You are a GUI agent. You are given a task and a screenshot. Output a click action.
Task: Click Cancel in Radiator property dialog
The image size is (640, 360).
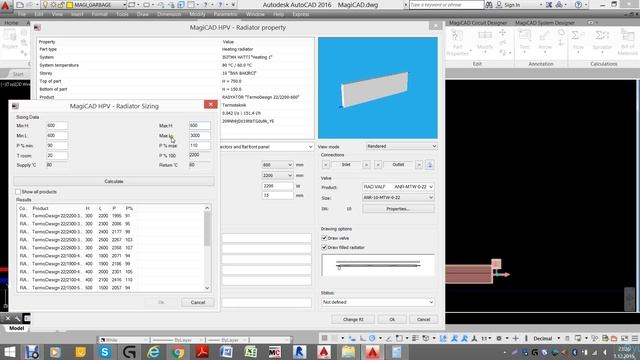coord(423,320)
